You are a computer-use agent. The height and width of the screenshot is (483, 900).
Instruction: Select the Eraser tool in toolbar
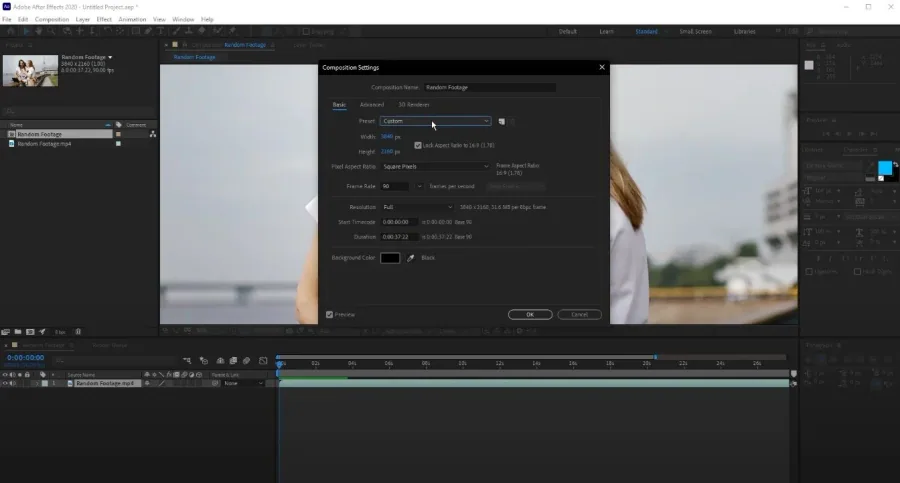[x=202, y=31]
